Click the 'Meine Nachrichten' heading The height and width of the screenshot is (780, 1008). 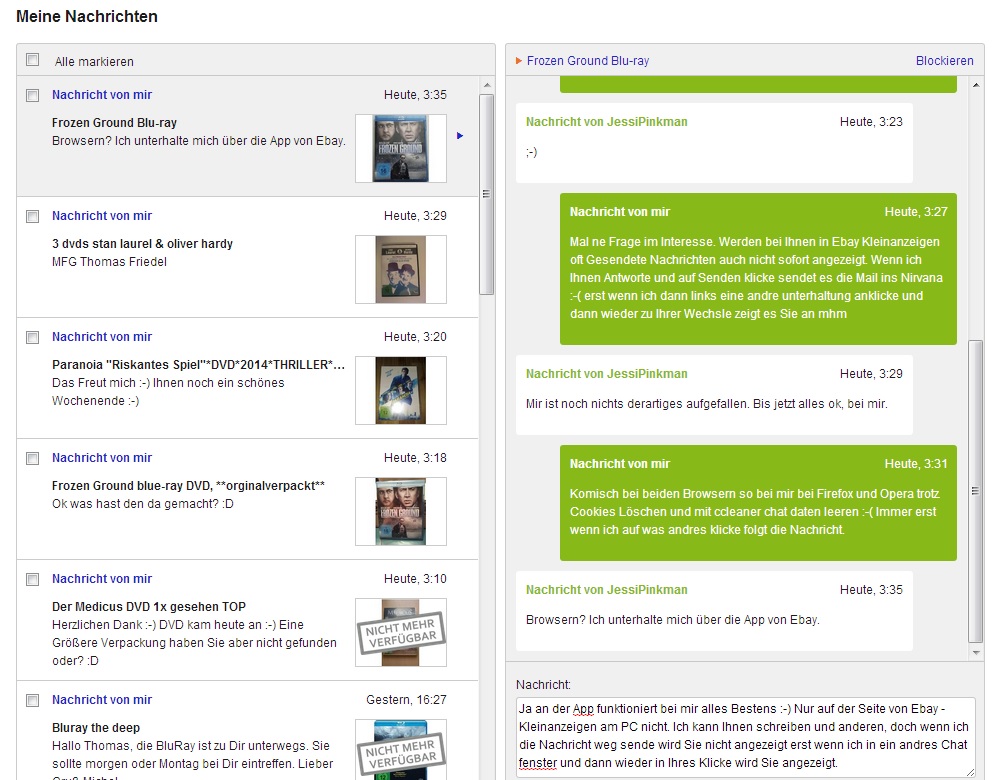[87, 16]
